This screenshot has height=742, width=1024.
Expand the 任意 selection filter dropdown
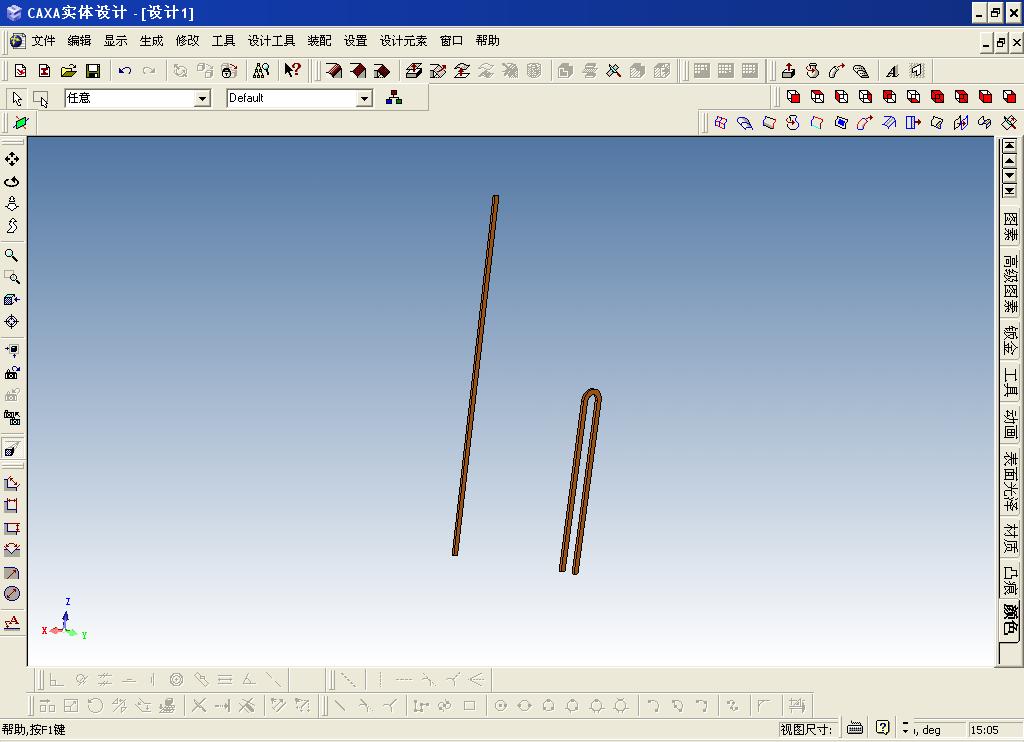pyautogui.click(x=202, y=99)
